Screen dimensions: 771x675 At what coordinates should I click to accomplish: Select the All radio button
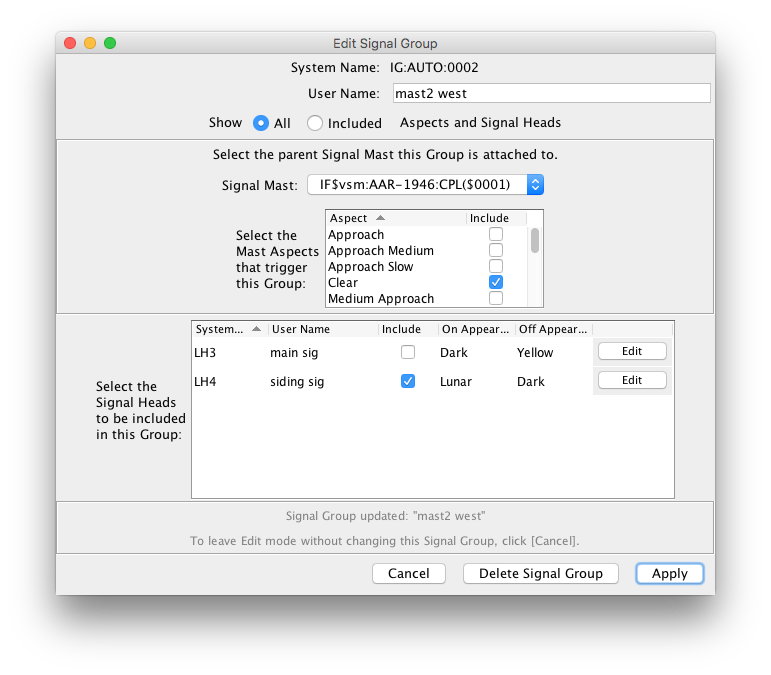(x=261, y=123)
